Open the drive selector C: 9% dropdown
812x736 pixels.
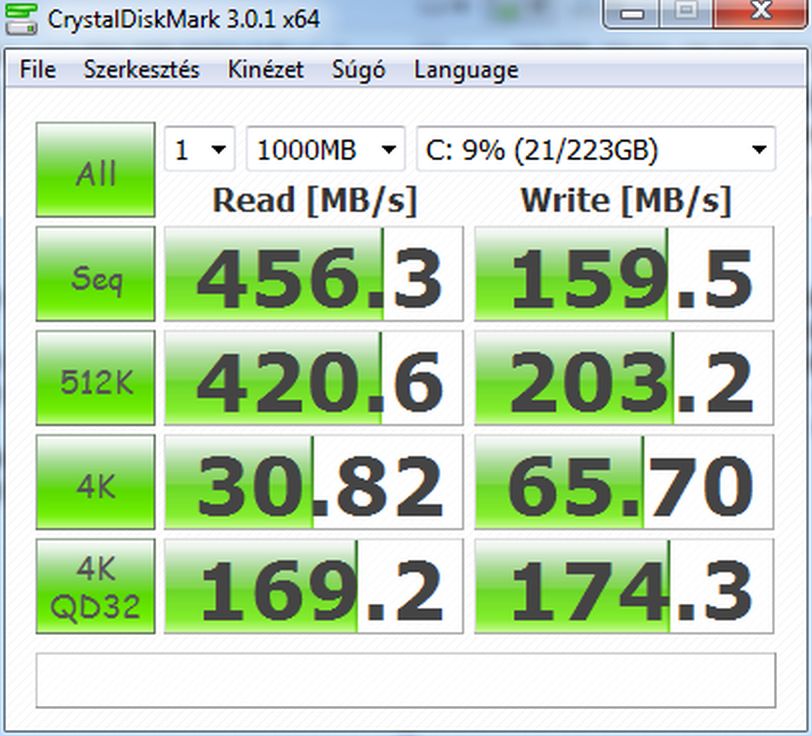[x=596, y=149]
